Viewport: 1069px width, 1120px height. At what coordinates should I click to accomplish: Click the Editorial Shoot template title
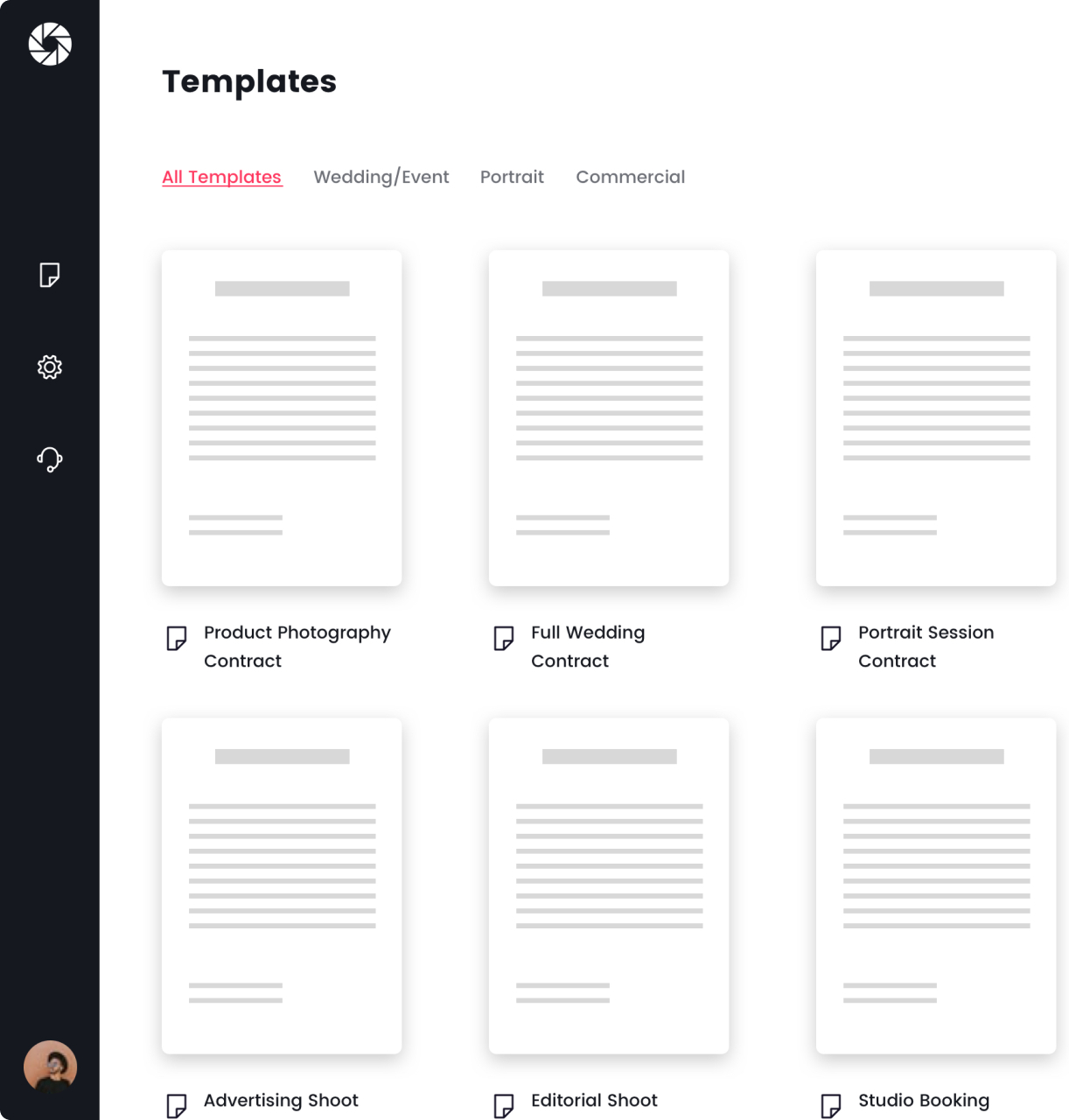click(x=594, y=1101)
